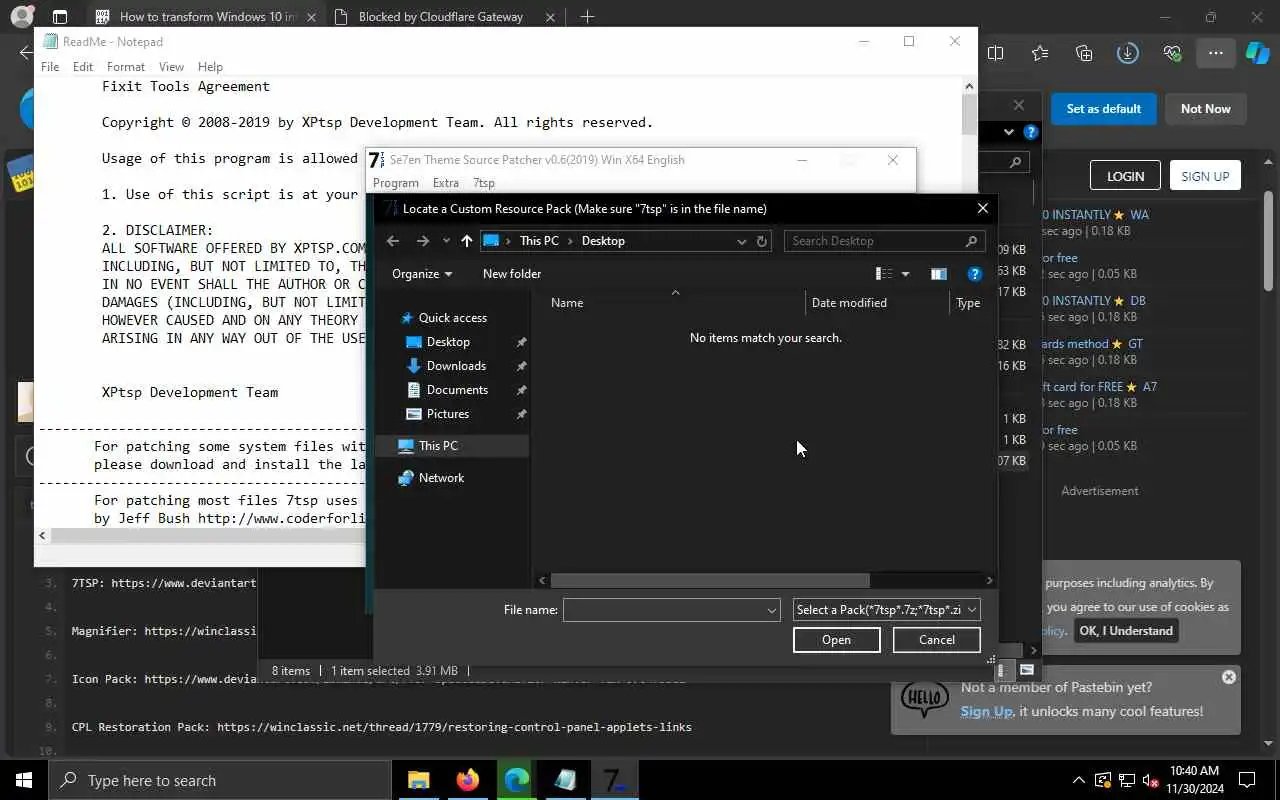Go up one folder level in dialog
Screen dimensions: 1280x800
click(467, 241)
